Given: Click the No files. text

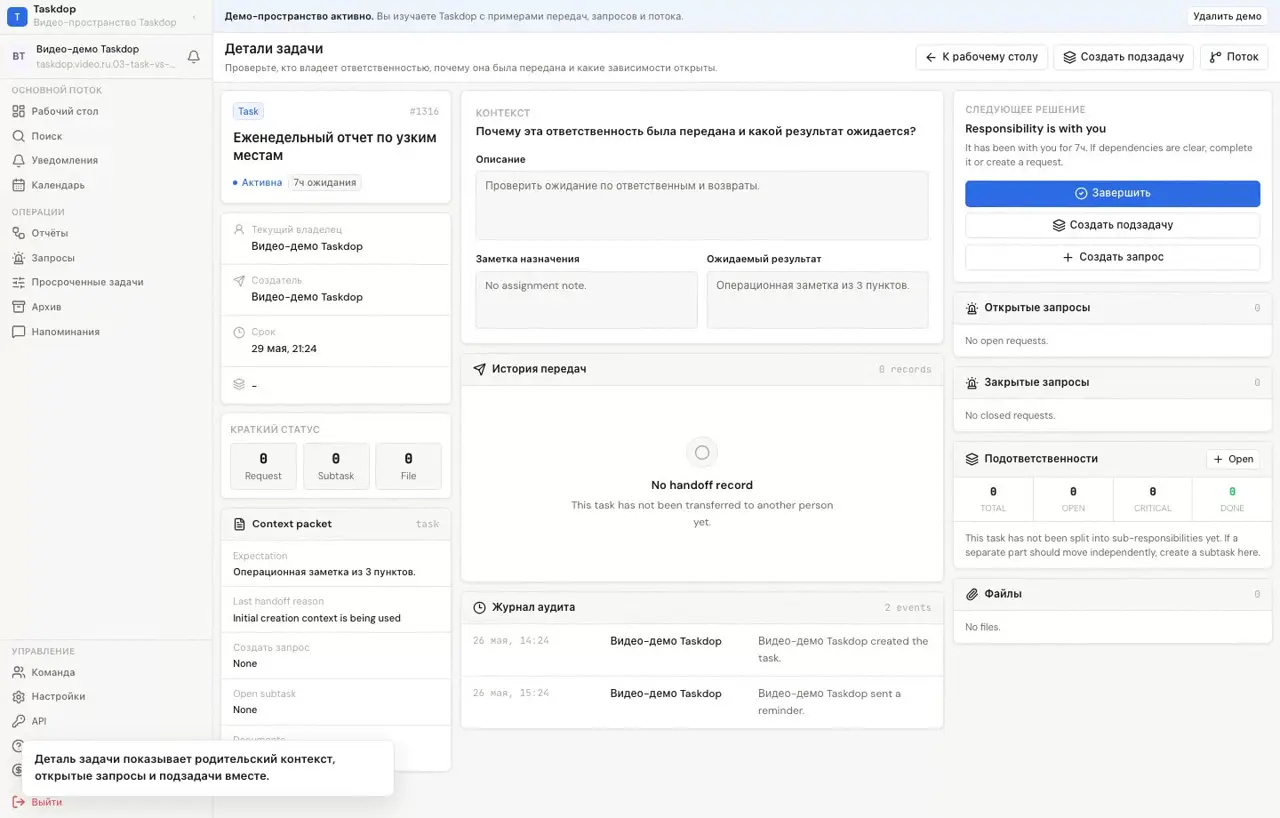Looking at the screenshot, I should click(x=983, y=627).
